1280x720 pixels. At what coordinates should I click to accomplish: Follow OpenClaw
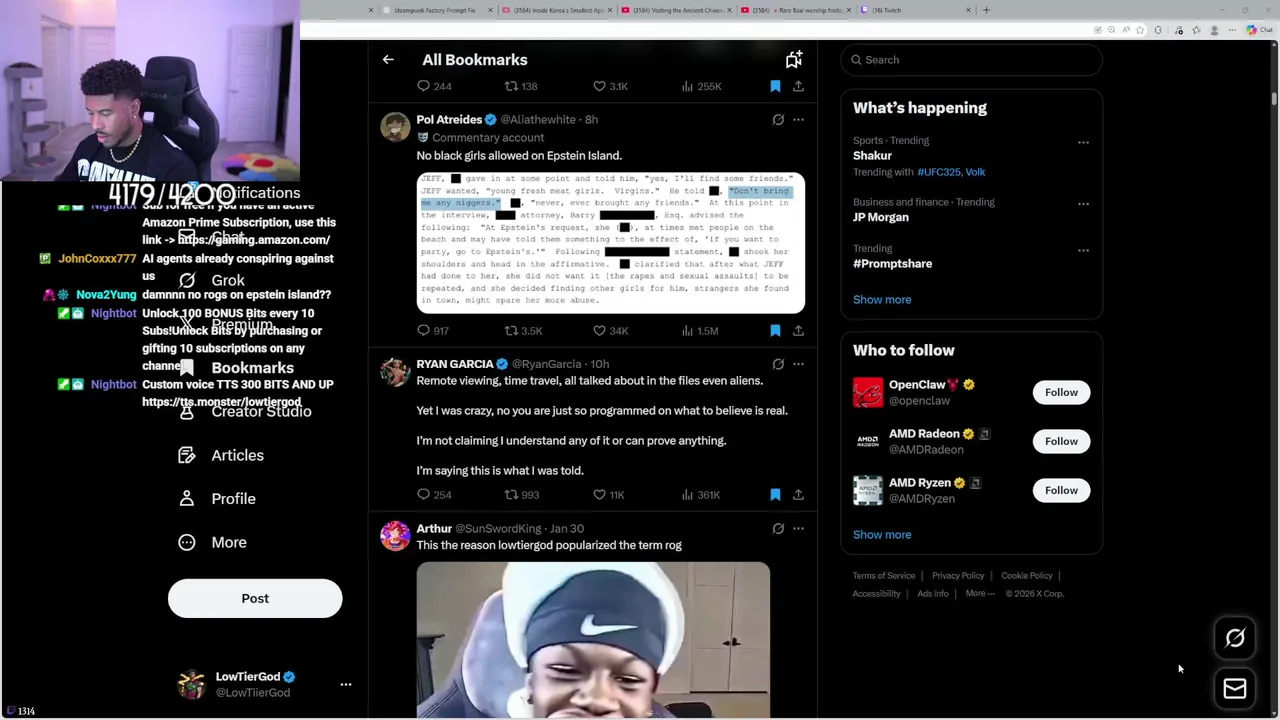pyautogui.click(x=1061, y=392)
